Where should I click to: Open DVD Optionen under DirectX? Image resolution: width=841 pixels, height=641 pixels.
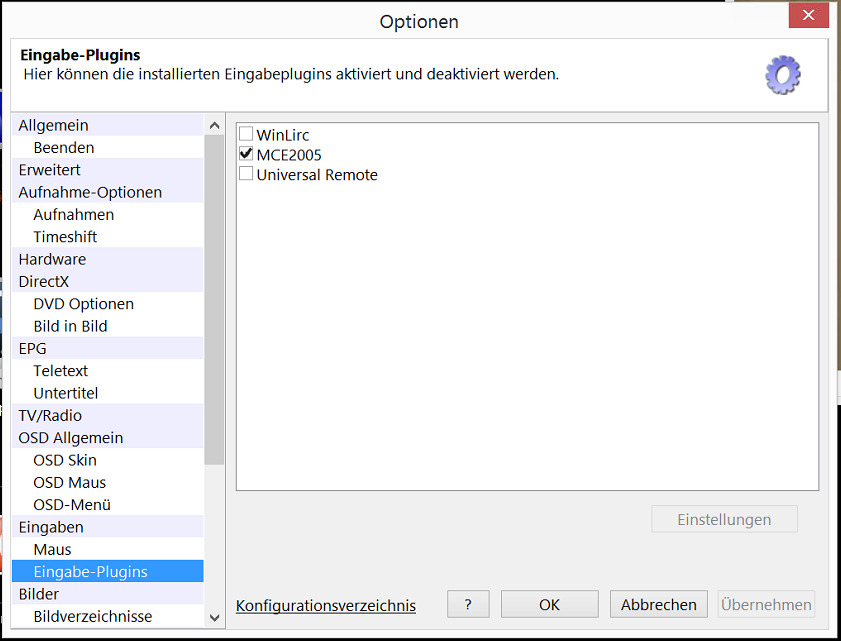tap(83, 304)
